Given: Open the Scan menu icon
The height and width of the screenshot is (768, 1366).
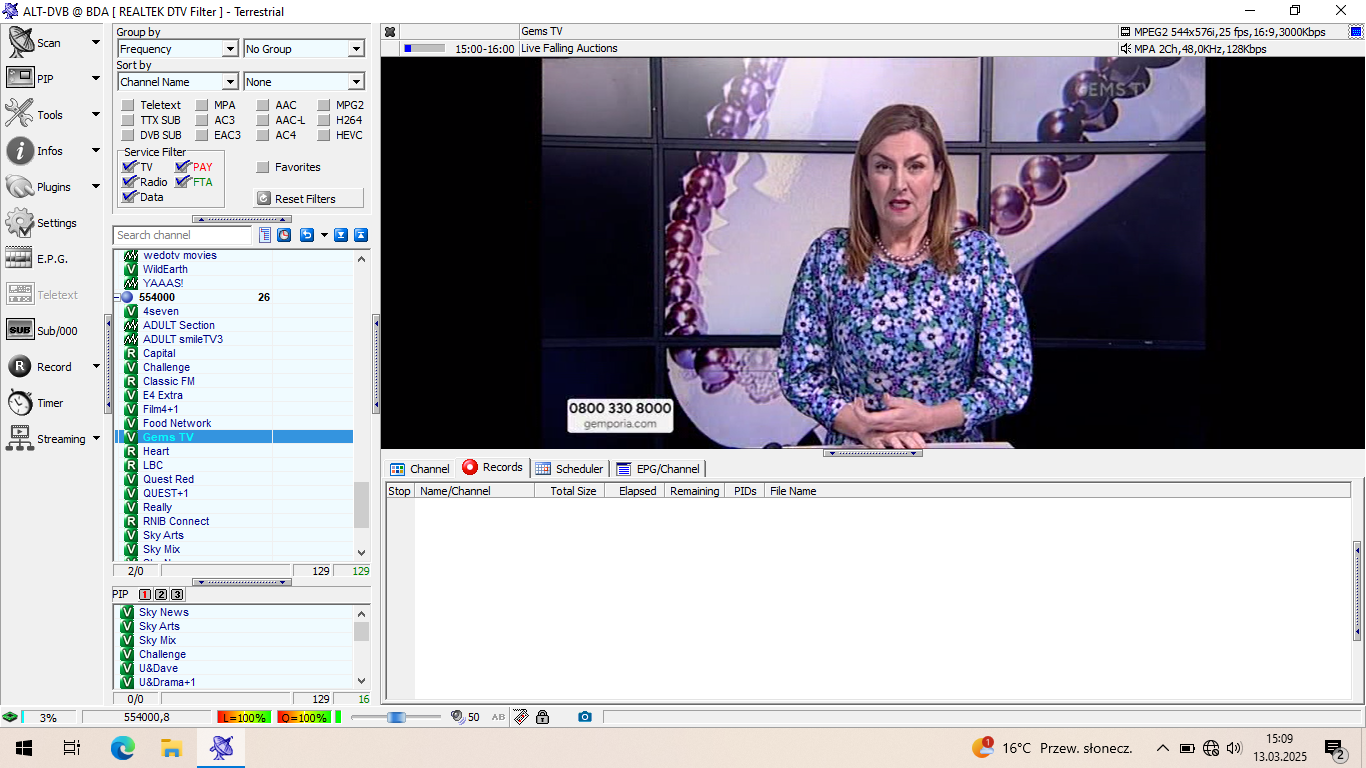Looking at the screenshot, I should pyautogui.click(x=20, y=43).
